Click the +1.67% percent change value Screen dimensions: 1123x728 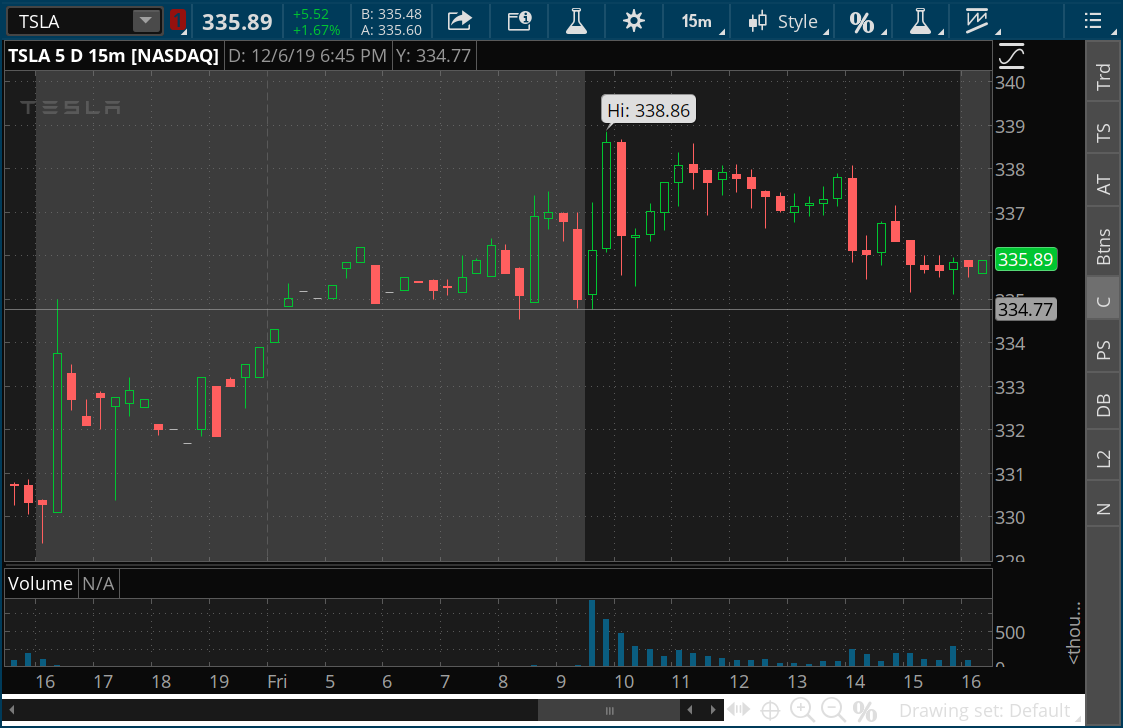coord(316,30)
